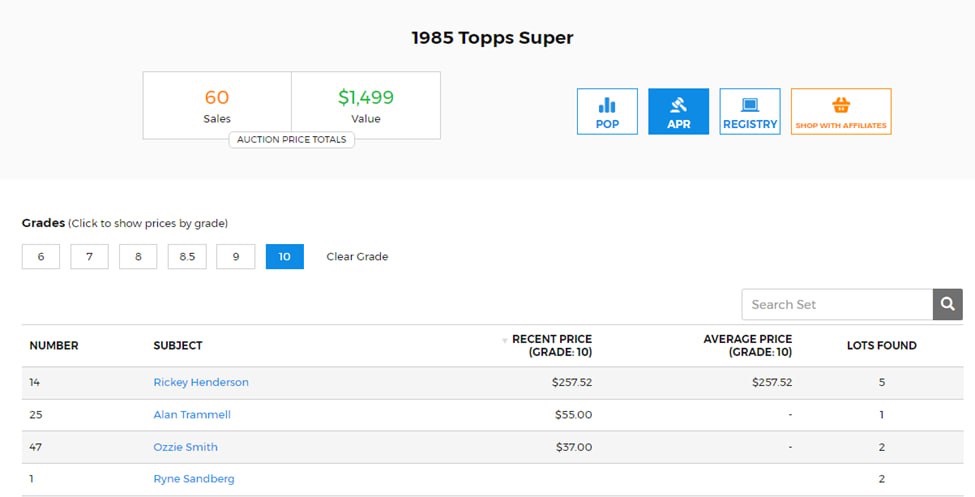Click Clear Grade link
The image size is (975, 497).
[357, 256]
